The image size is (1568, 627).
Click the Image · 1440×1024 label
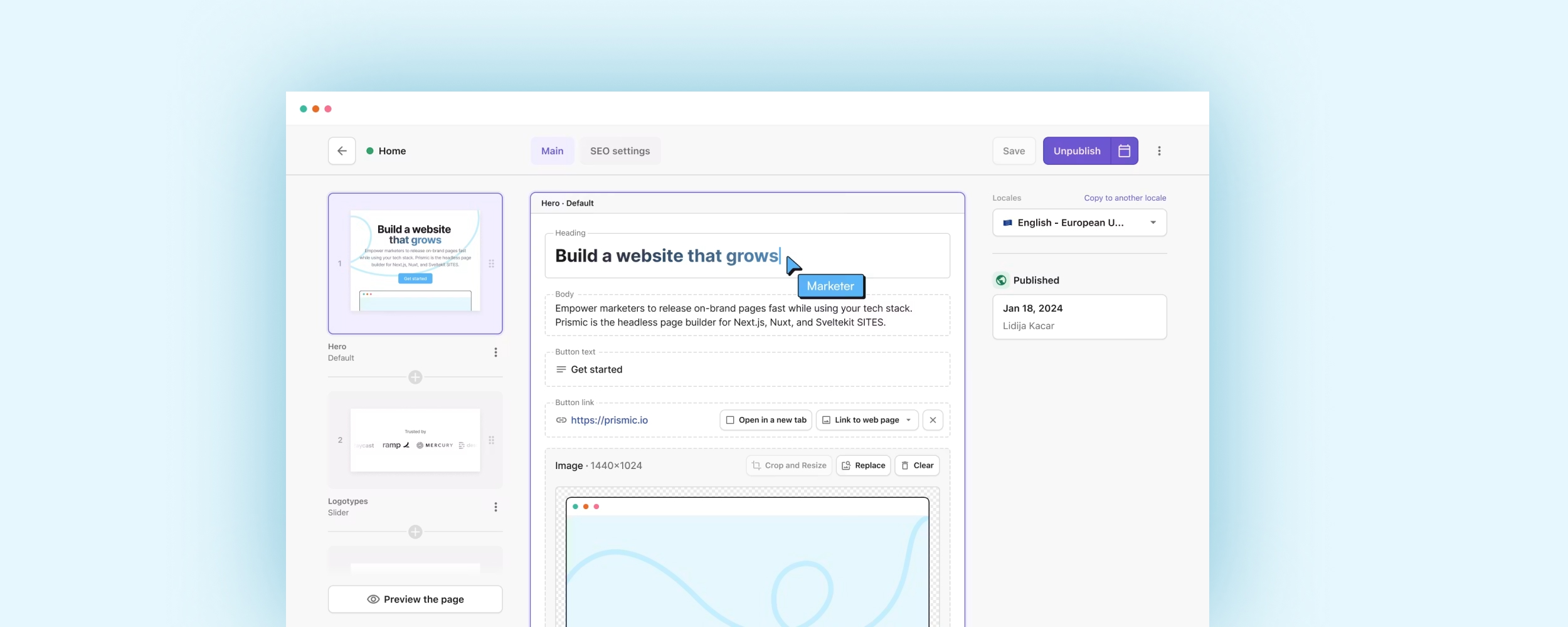coord(598,466)
